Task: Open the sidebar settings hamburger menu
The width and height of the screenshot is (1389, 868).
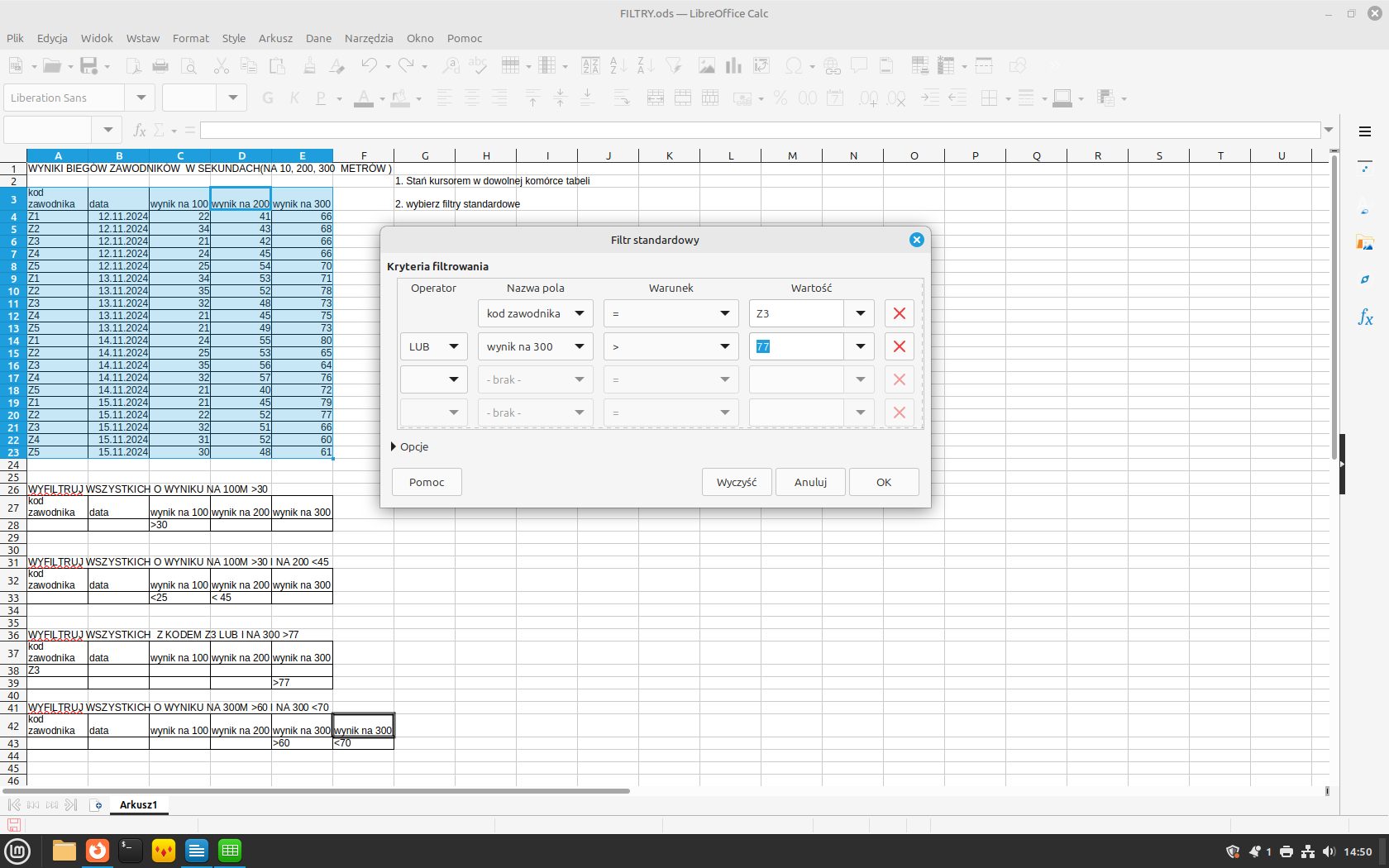Action: pyautogui.click(x=1365, y=131)
